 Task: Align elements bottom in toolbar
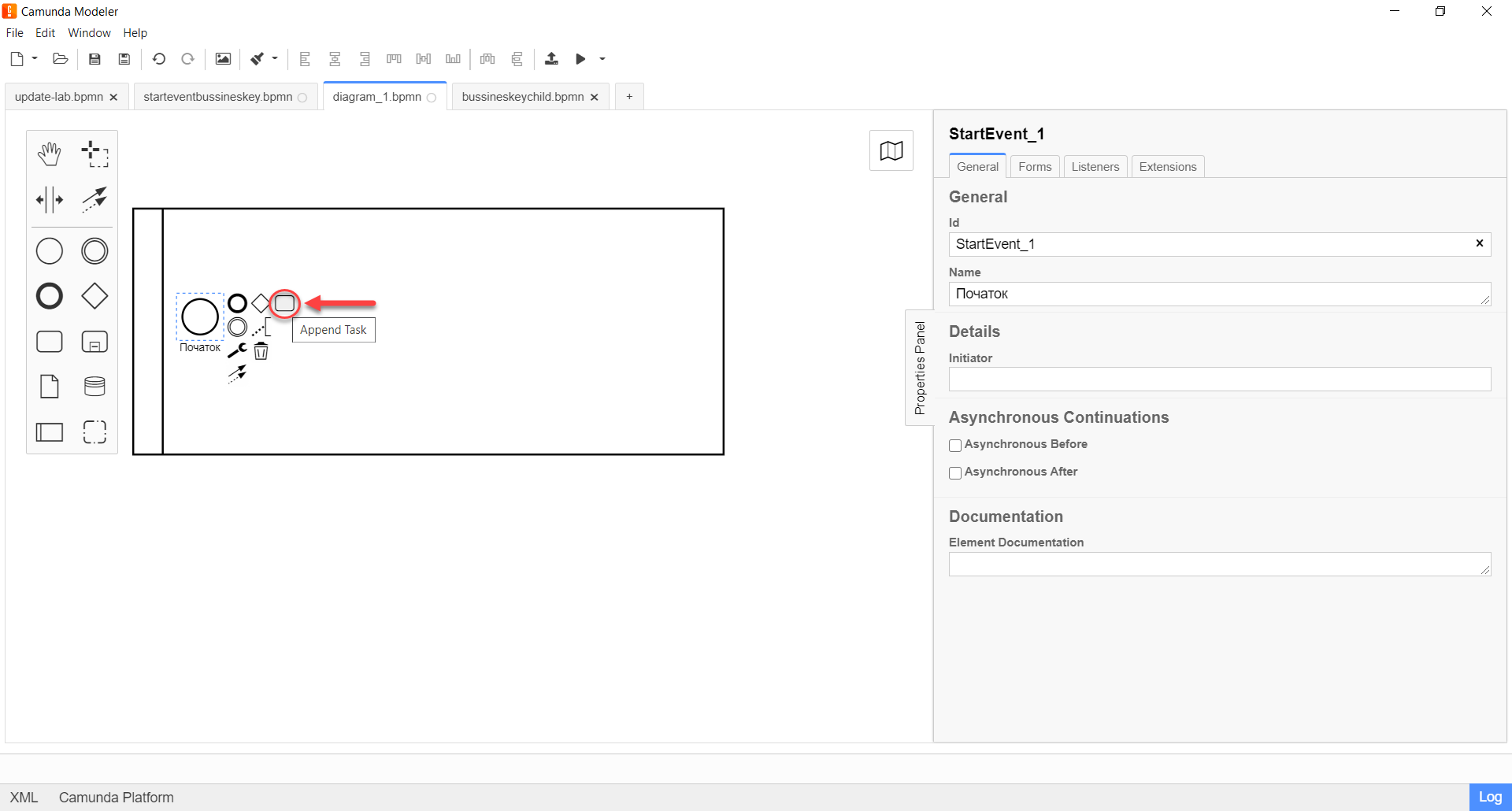coord(453,59)
